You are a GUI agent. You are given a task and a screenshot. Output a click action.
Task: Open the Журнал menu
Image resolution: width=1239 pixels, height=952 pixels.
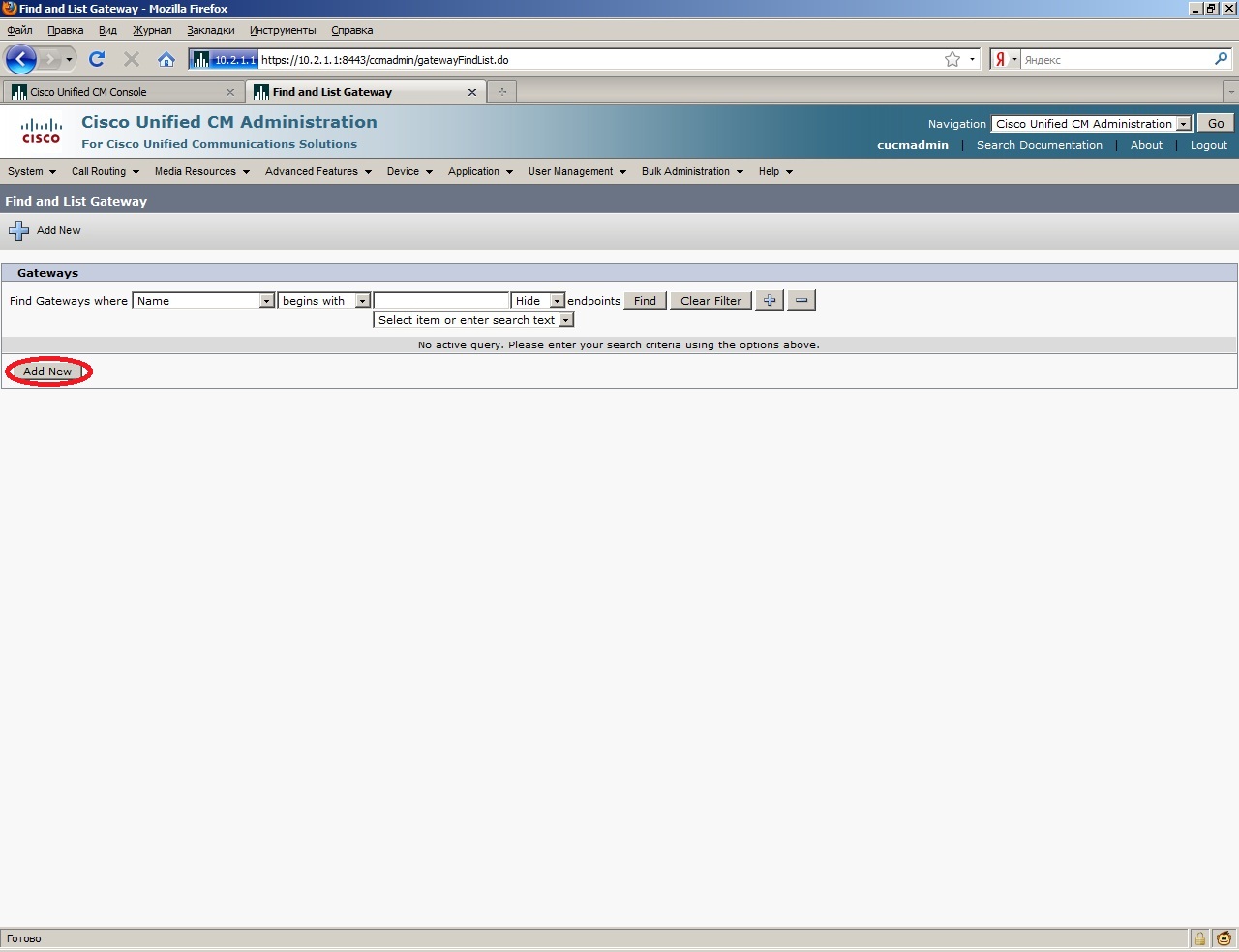click(x=152, y=30)
